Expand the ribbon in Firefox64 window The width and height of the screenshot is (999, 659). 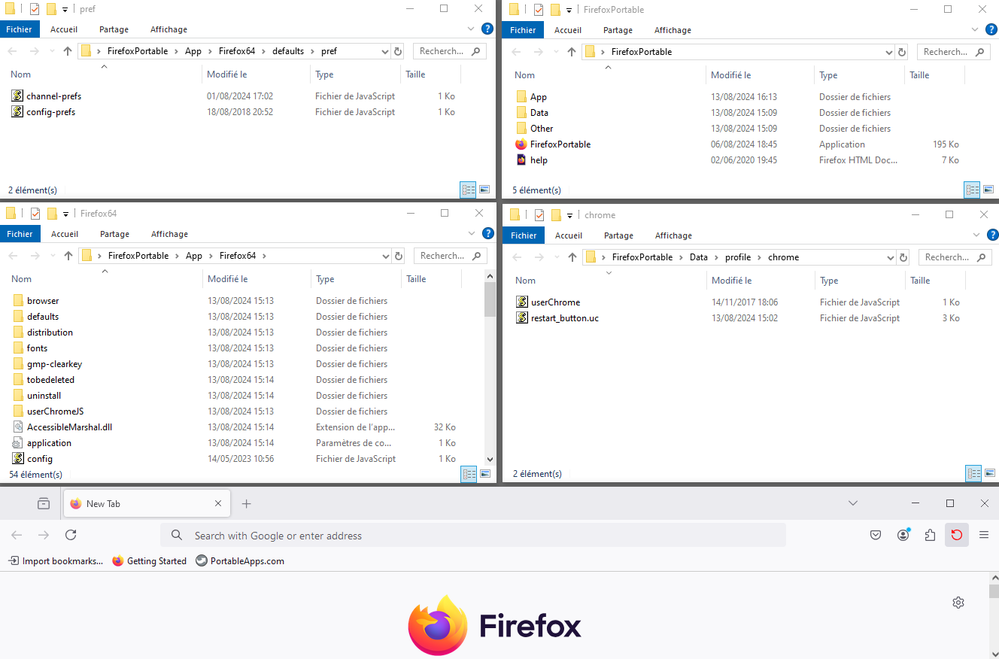(471, 233)
